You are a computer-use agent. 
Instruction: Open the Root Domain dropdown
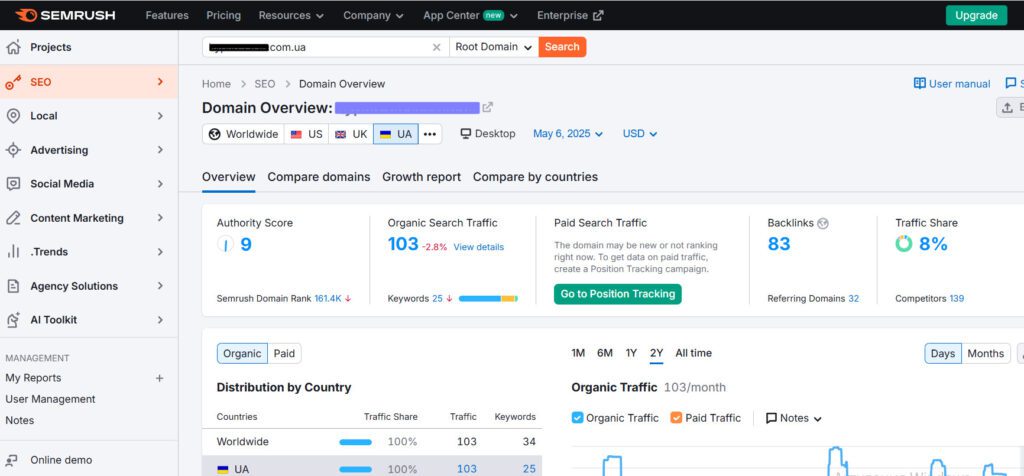pos(494,47)
